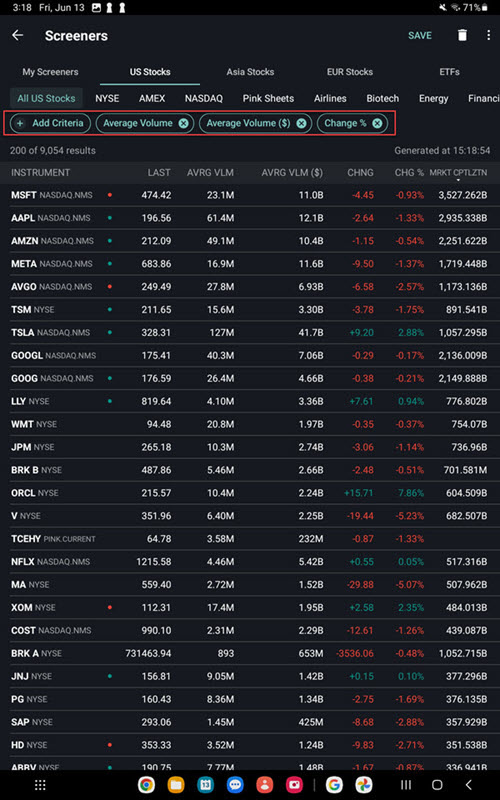
Task: Open the TSLA instrument row
Action: point(249,333)
